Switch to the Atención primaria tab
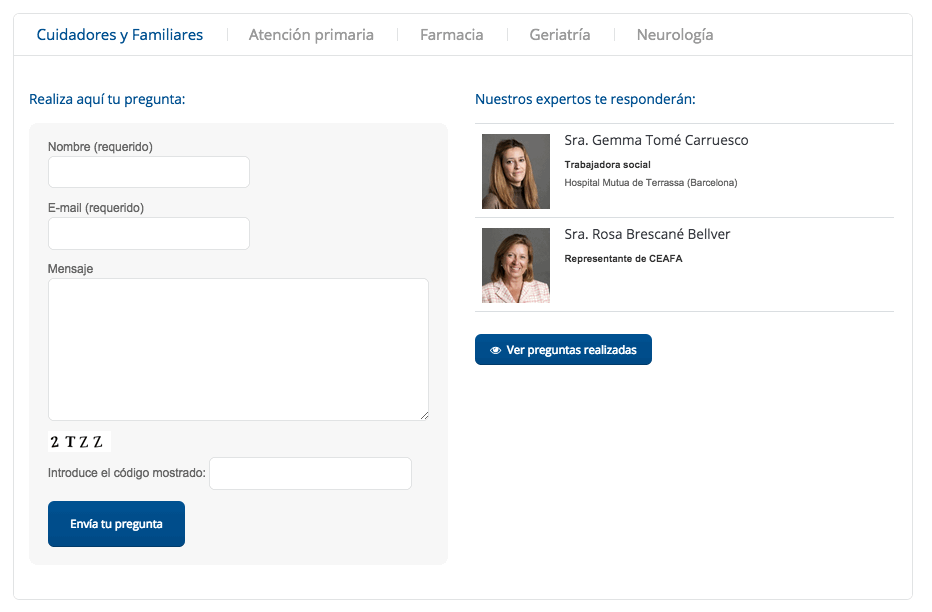 click(311, 35)
